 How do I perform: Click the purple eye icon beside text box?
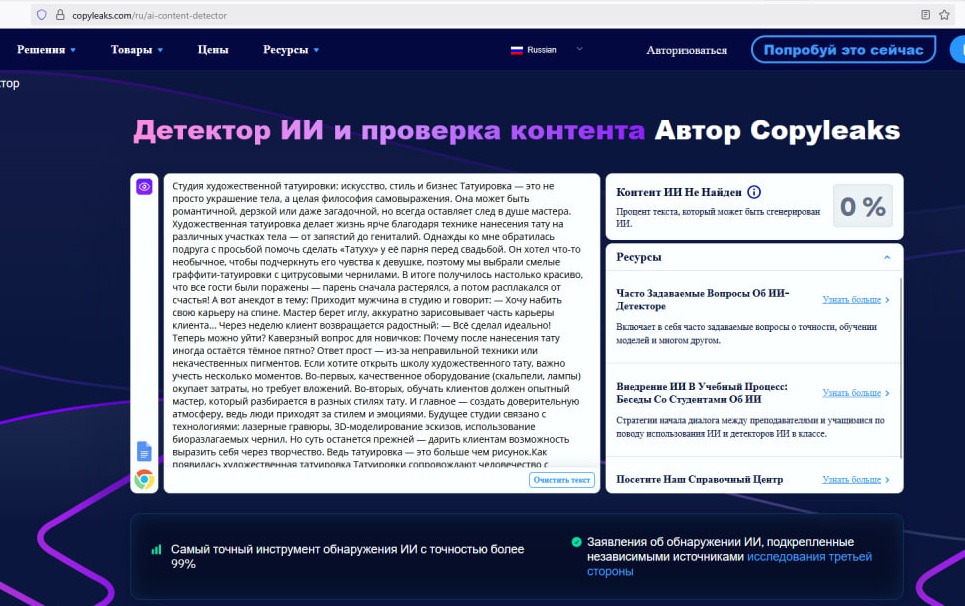(144, 186)
